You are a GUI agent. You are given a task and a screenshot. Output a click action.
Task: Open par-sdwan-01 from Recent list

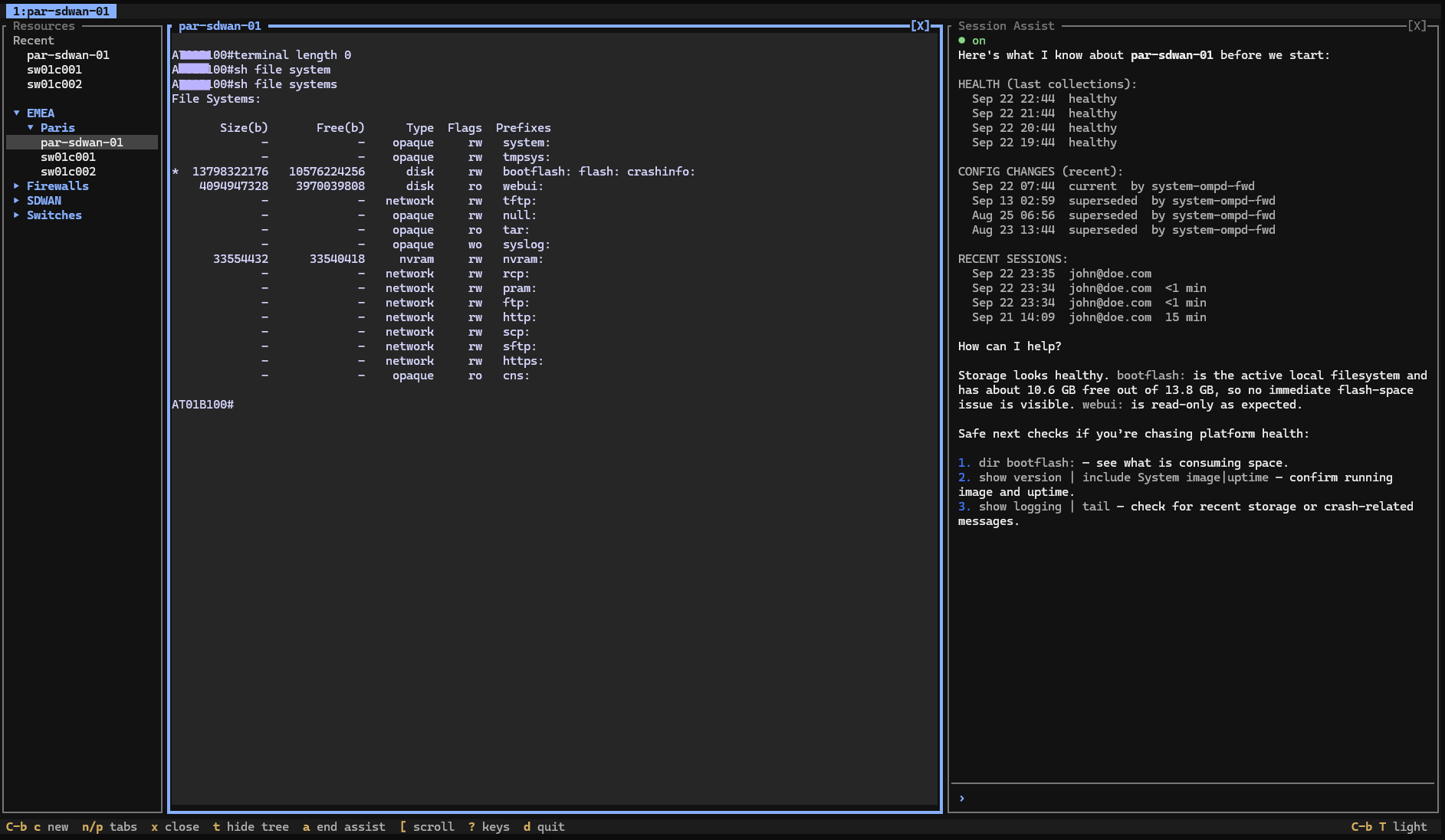tap(68, 54)
